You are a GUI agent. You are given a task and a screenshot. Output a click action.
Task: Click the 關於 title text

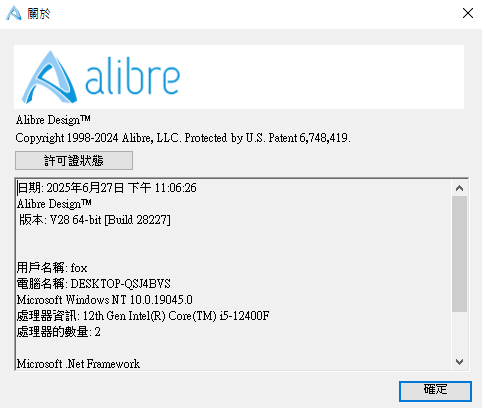39,14
